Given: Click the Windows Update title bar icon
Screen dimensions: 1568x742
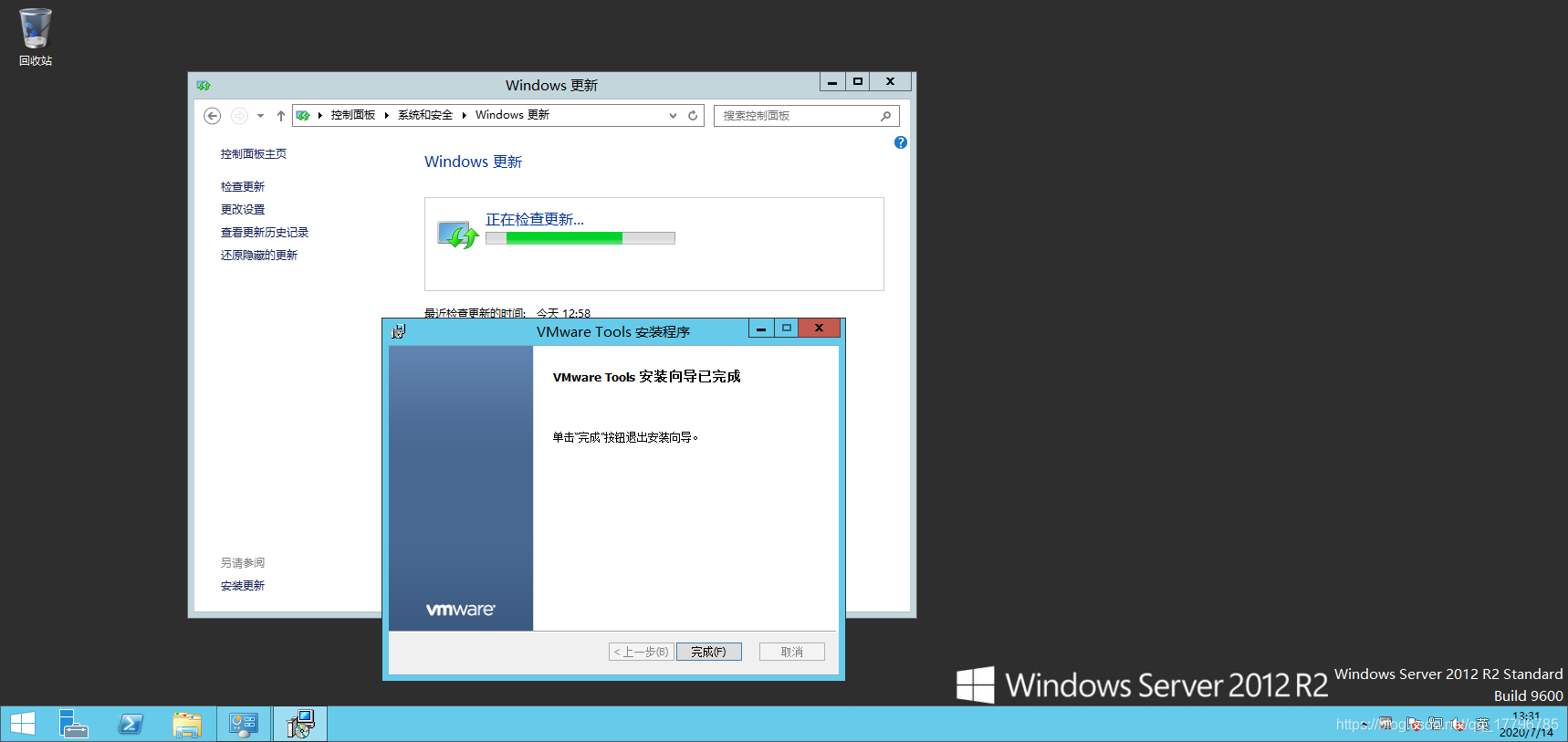Looking at the screenshot, I should (x=204, y=85).
